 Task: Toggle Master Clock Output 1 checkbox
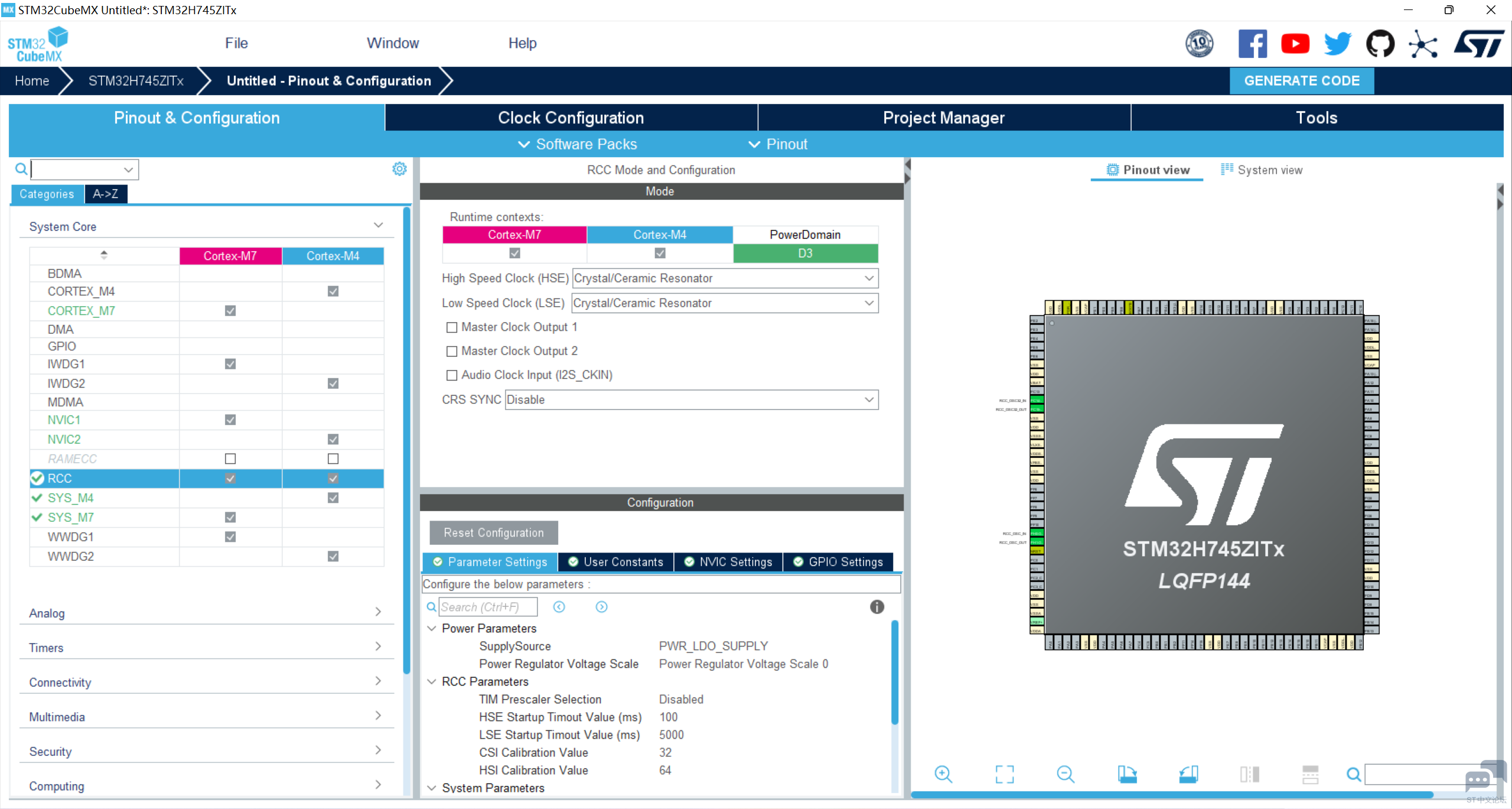tap(452, 327)
